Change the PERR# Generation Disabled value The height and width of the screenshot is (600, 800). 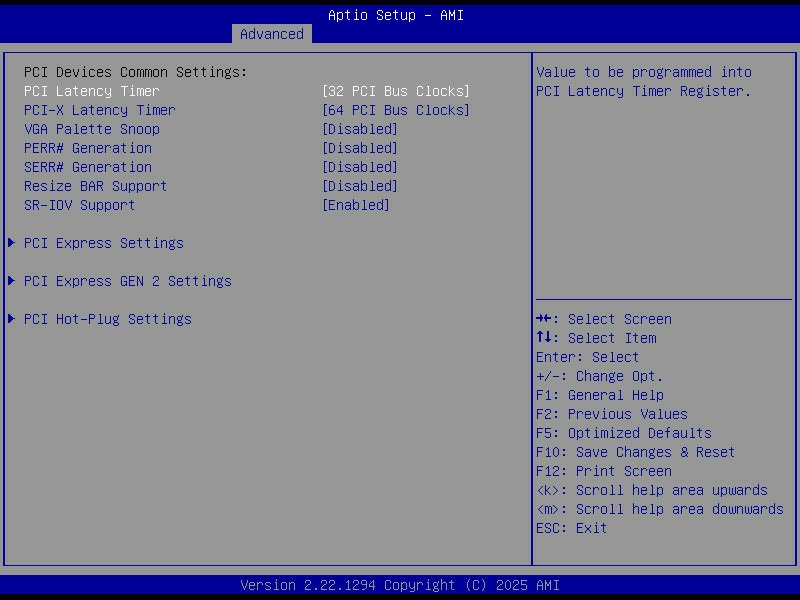[x=360, y=148]
